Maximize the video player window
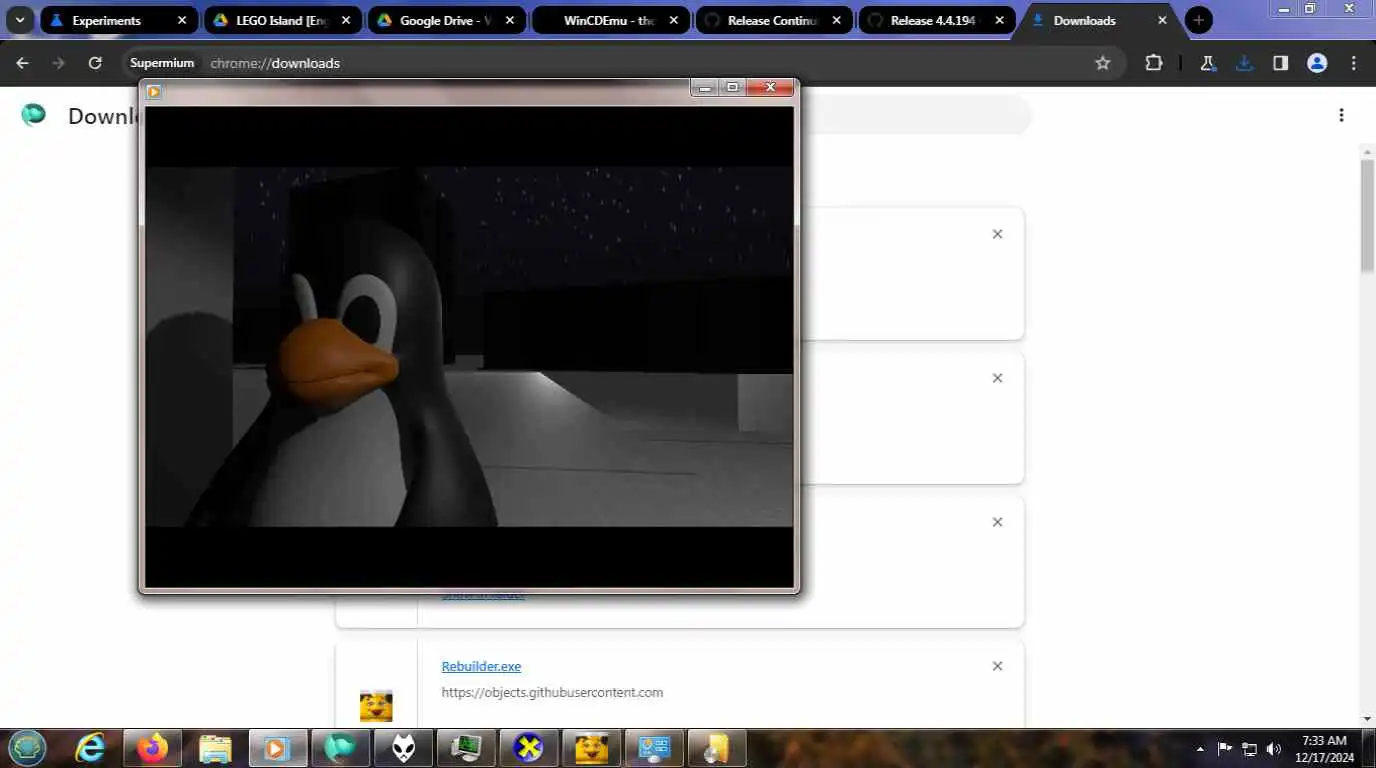The height and width of the screenshot is (768, 1376). click(x=733, y=88)
